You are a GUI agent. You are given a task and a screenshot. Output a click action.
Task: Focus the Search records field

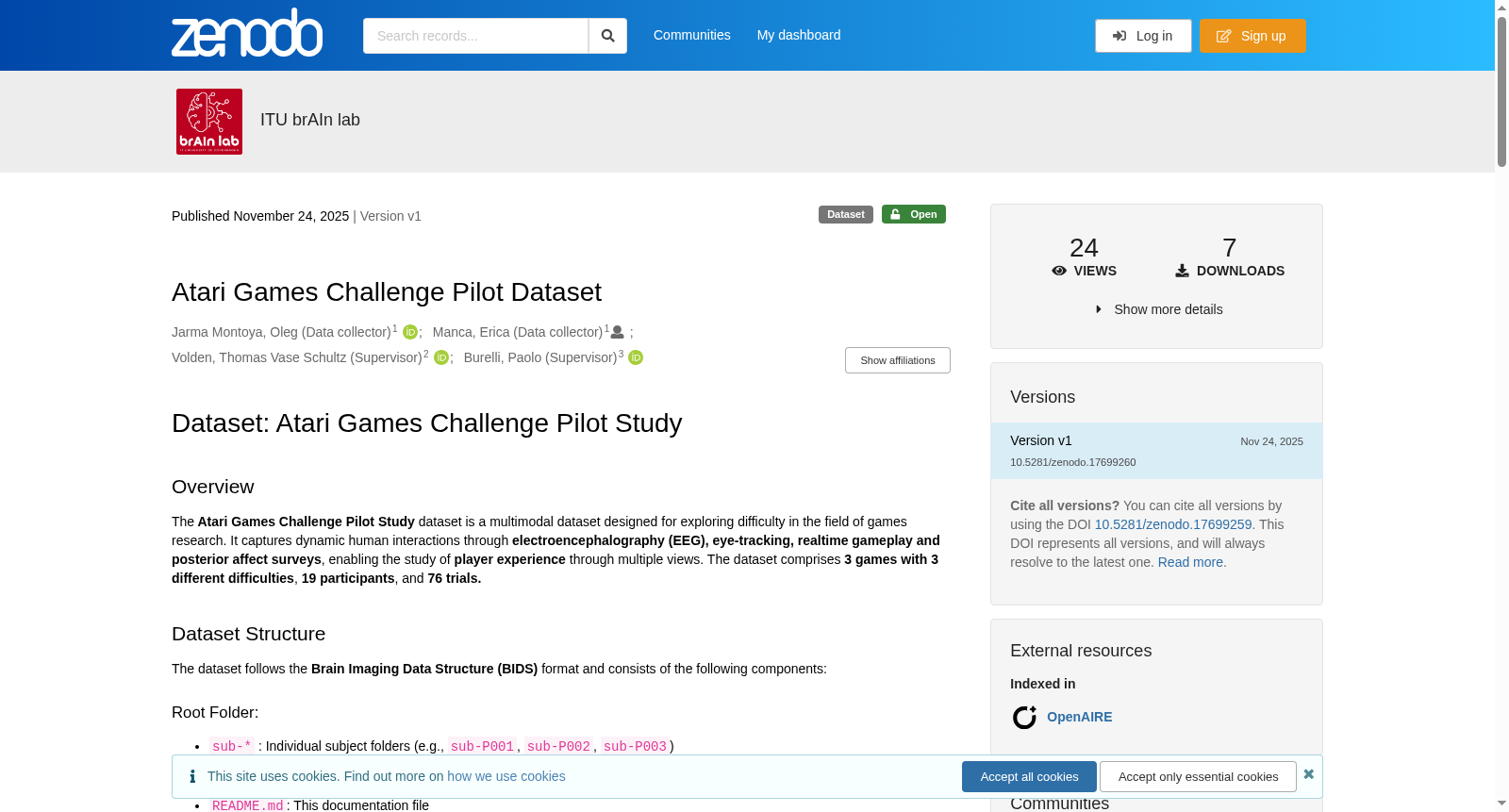475,36
